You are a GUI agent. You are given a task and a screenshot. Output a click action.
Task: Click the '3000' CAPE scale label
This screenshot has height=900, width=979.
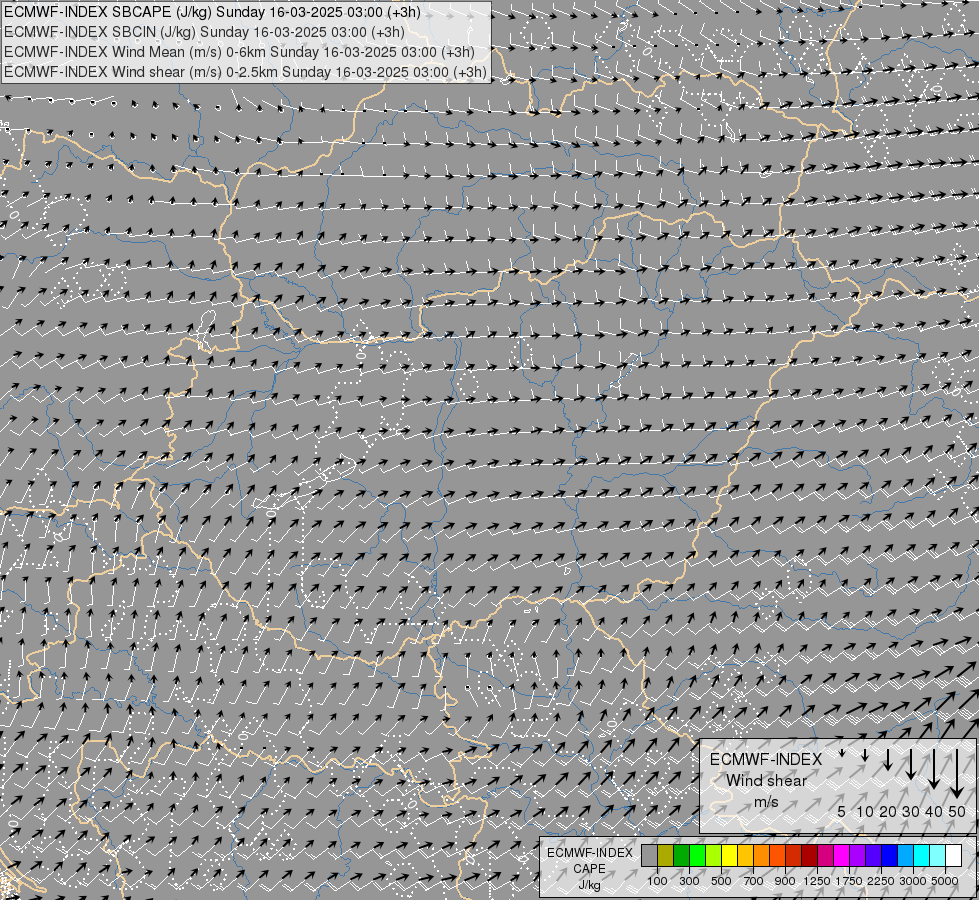(x=913, y=881)
